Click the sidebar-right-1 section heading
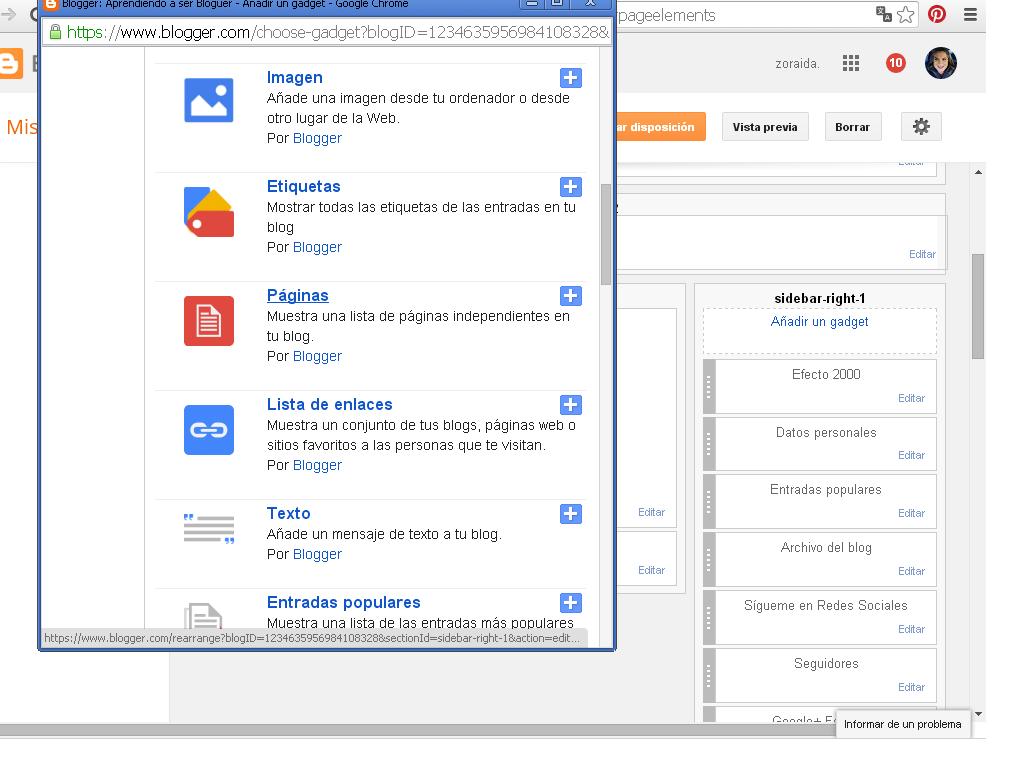Viewport: 1024px width, 768px height. [x=820, y=298]
